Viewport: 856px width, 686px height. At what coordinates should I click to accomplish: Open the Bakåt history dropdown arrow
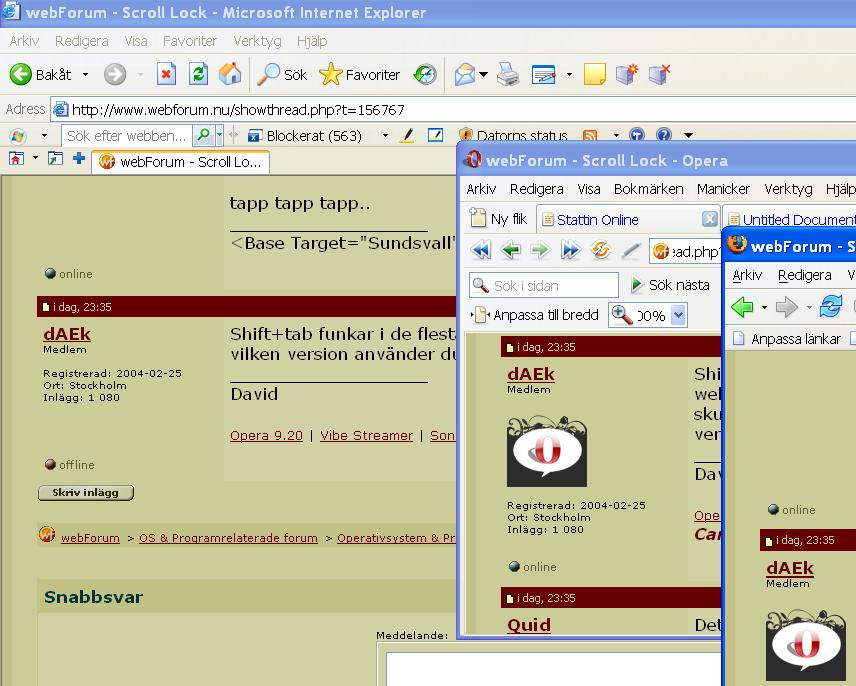[86, 74]
